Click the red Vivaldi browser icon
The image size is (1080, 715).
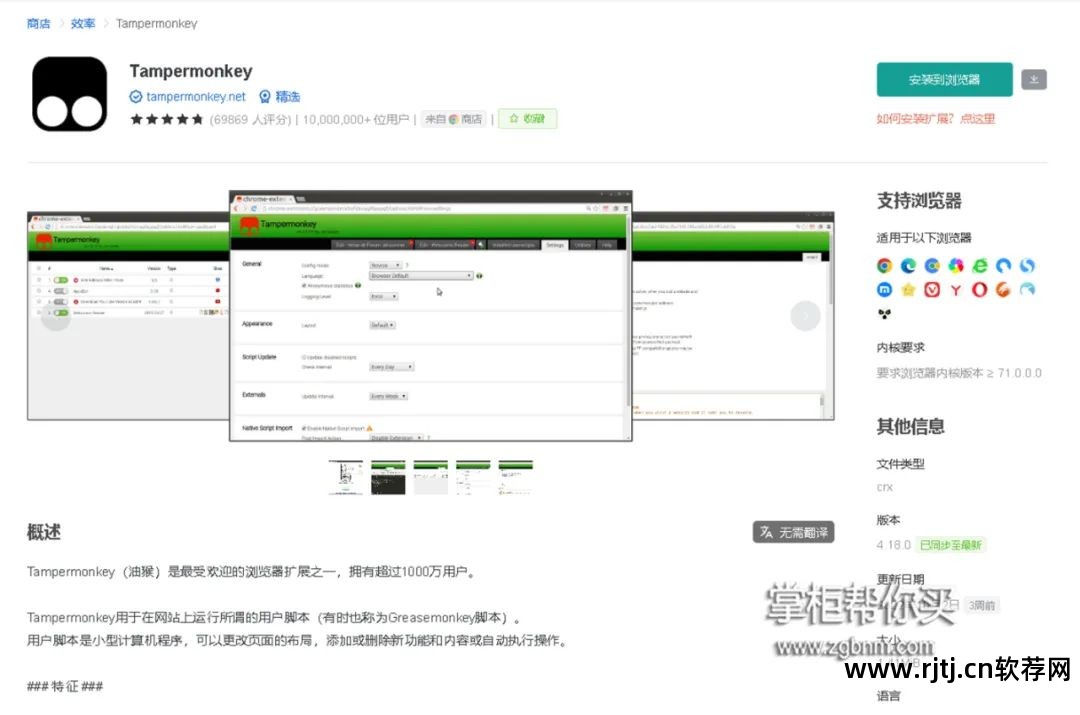[x=932, y=290]
